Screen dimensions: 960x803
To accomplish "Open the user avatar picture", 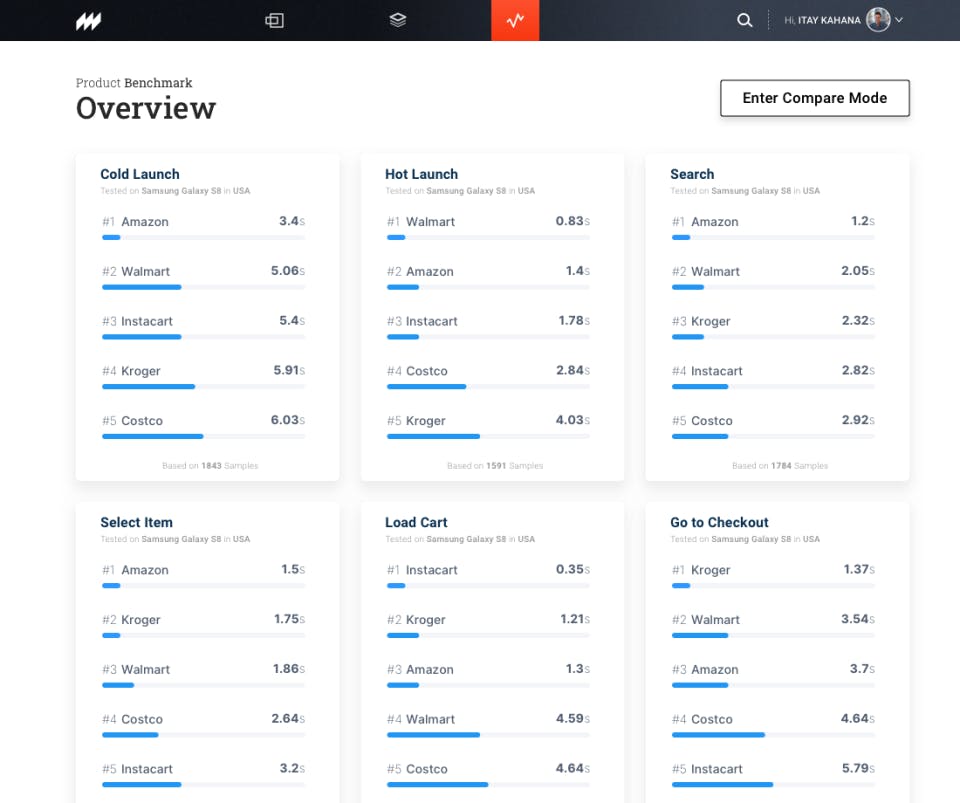I will [x=878, y=20].
